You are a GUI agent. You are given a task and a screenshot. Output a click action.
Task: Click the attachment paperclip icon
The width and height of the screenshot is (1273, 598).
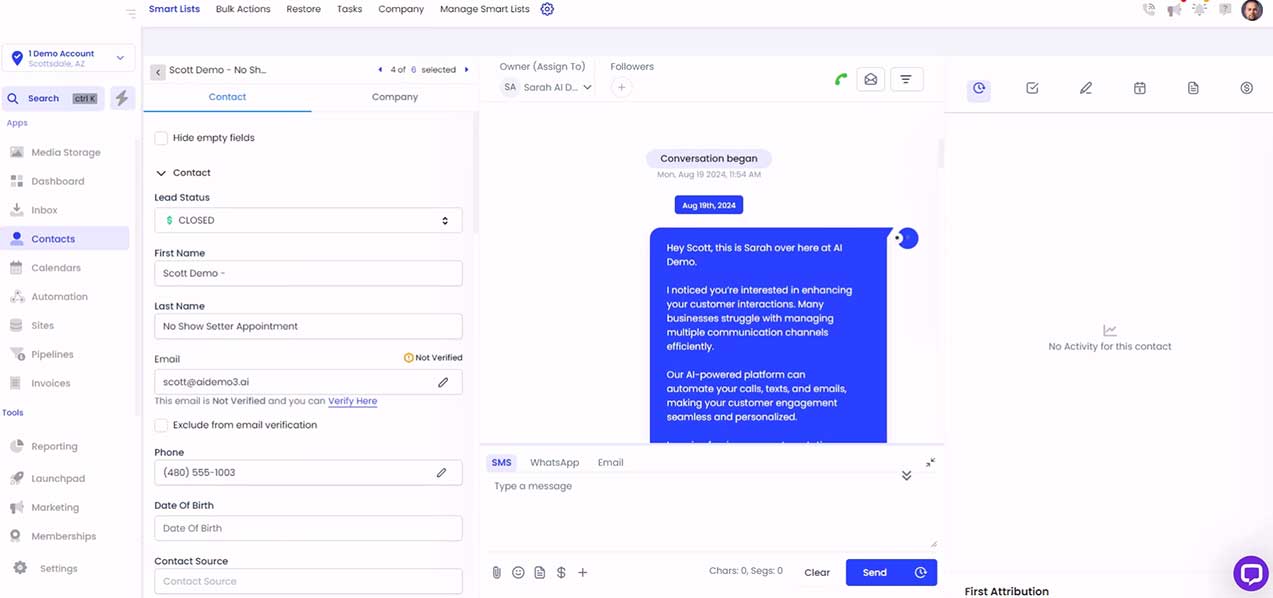[x=496, y=573]
